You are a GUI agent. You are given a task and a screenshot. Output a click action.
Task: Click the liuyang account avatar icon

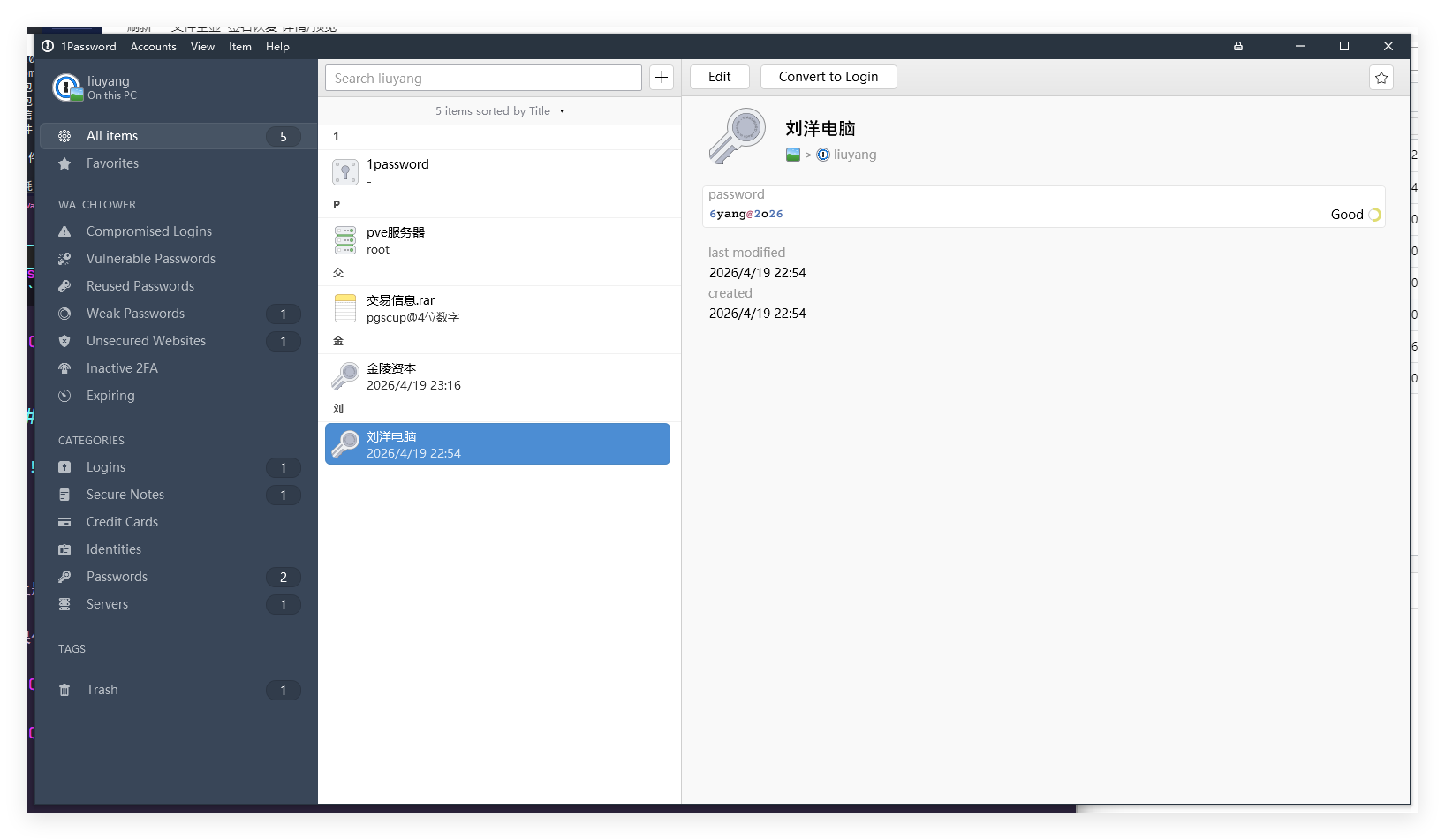(67, 87)
